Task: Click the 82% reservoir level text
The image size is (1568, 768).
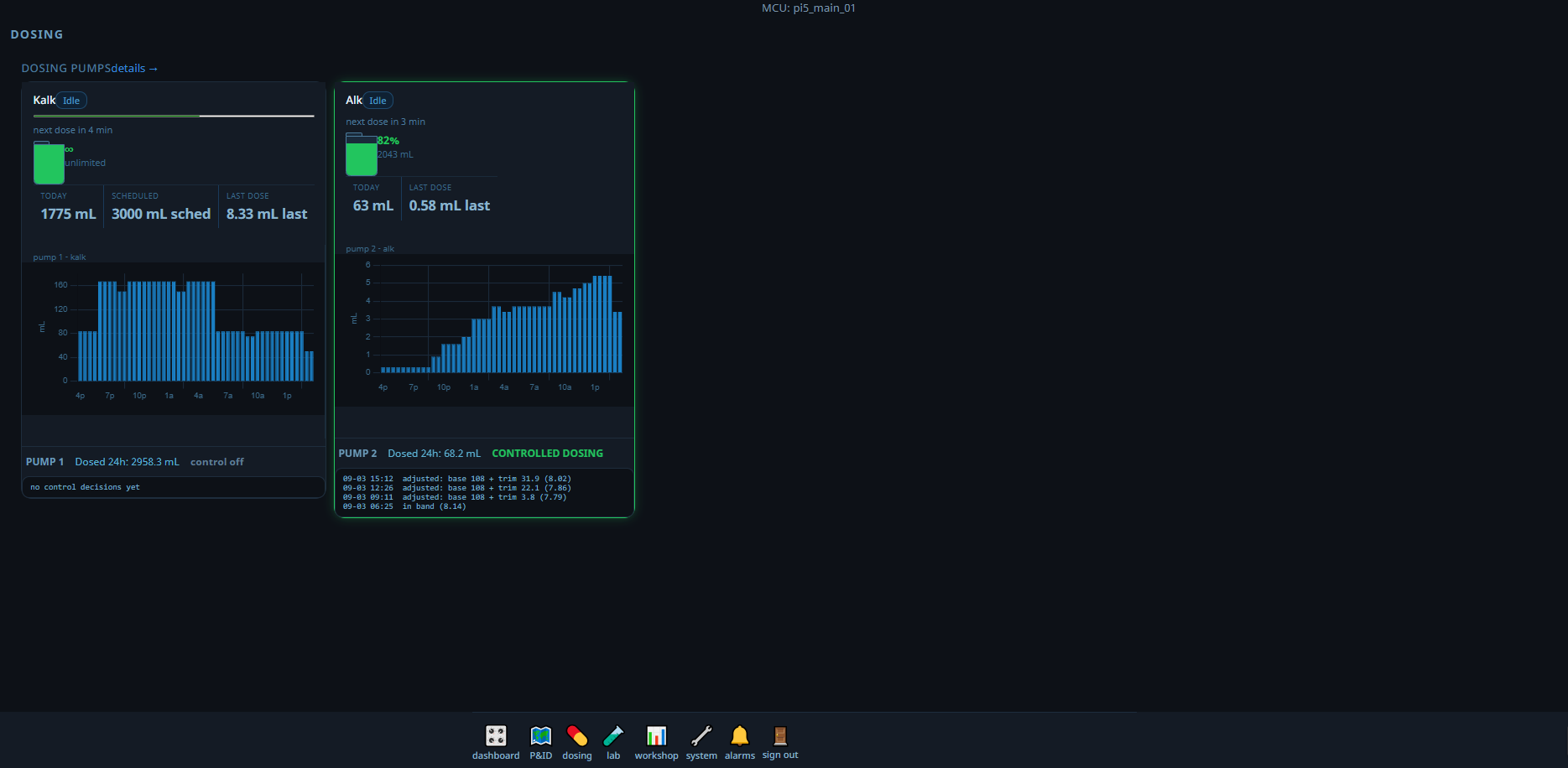Action: point(388,141)
